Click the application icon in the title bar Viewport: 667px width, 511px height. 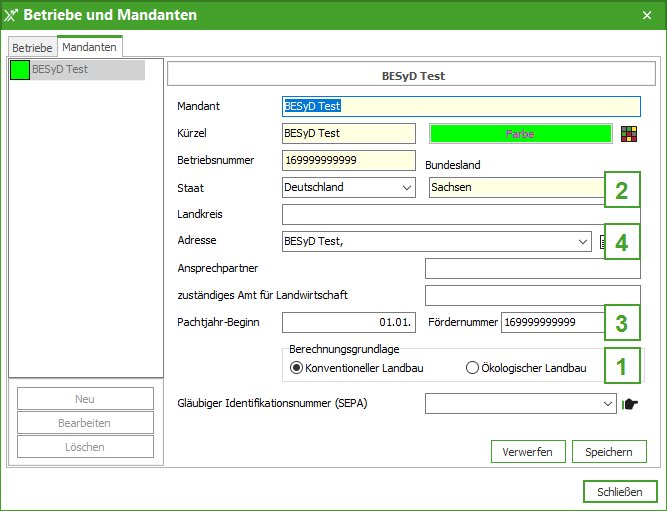point(12,15)
